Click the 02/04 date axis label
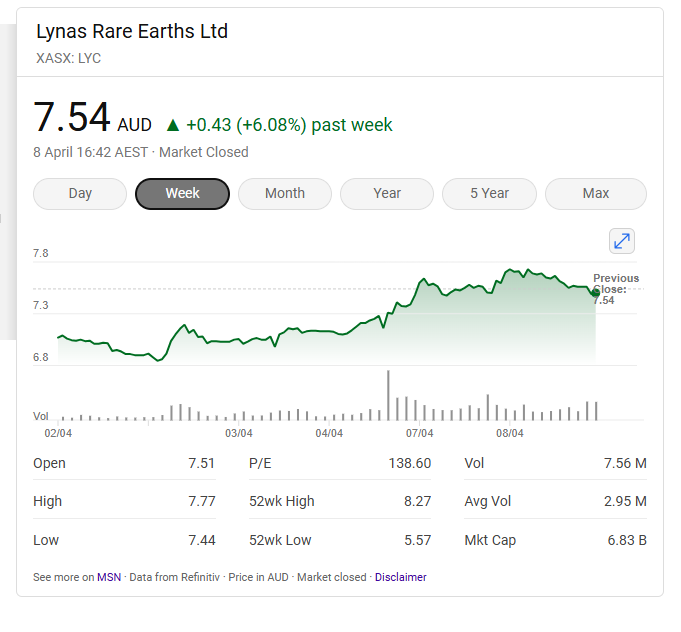Screen dimensions: 681x632 pyautogui.click(x=58, y=433)
